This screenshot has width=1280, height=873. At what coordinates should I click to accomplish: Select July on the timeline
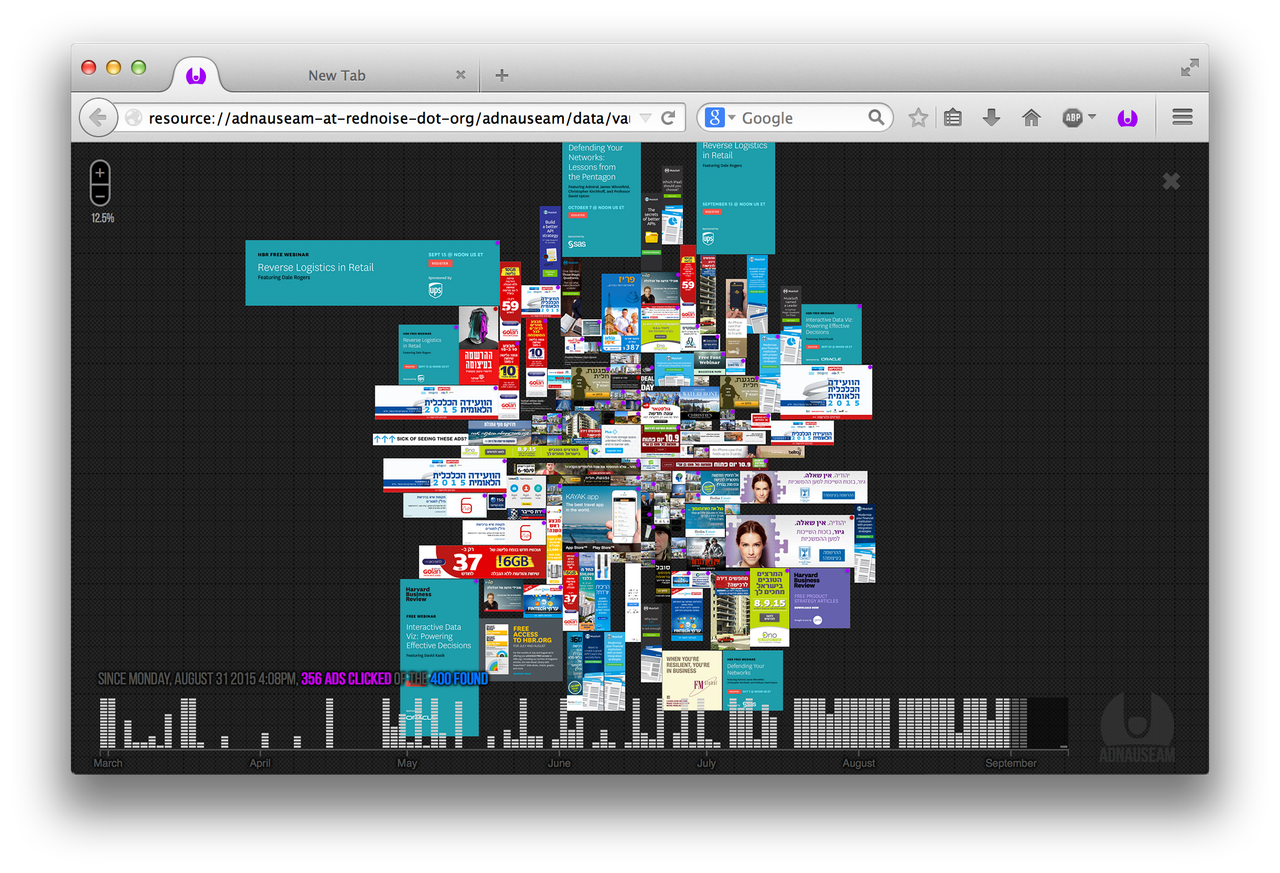[707, 763]
